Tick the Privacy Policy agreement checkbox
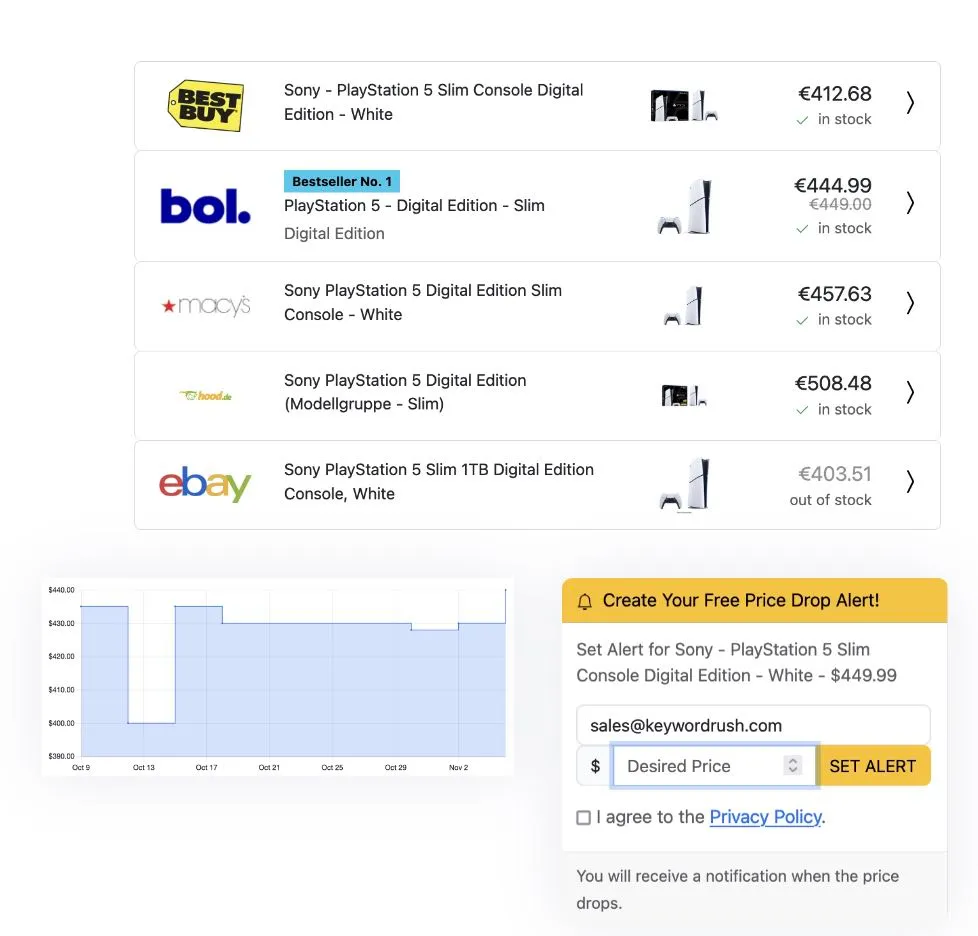This screenshot has height=936, width=978. coord(583,818)
